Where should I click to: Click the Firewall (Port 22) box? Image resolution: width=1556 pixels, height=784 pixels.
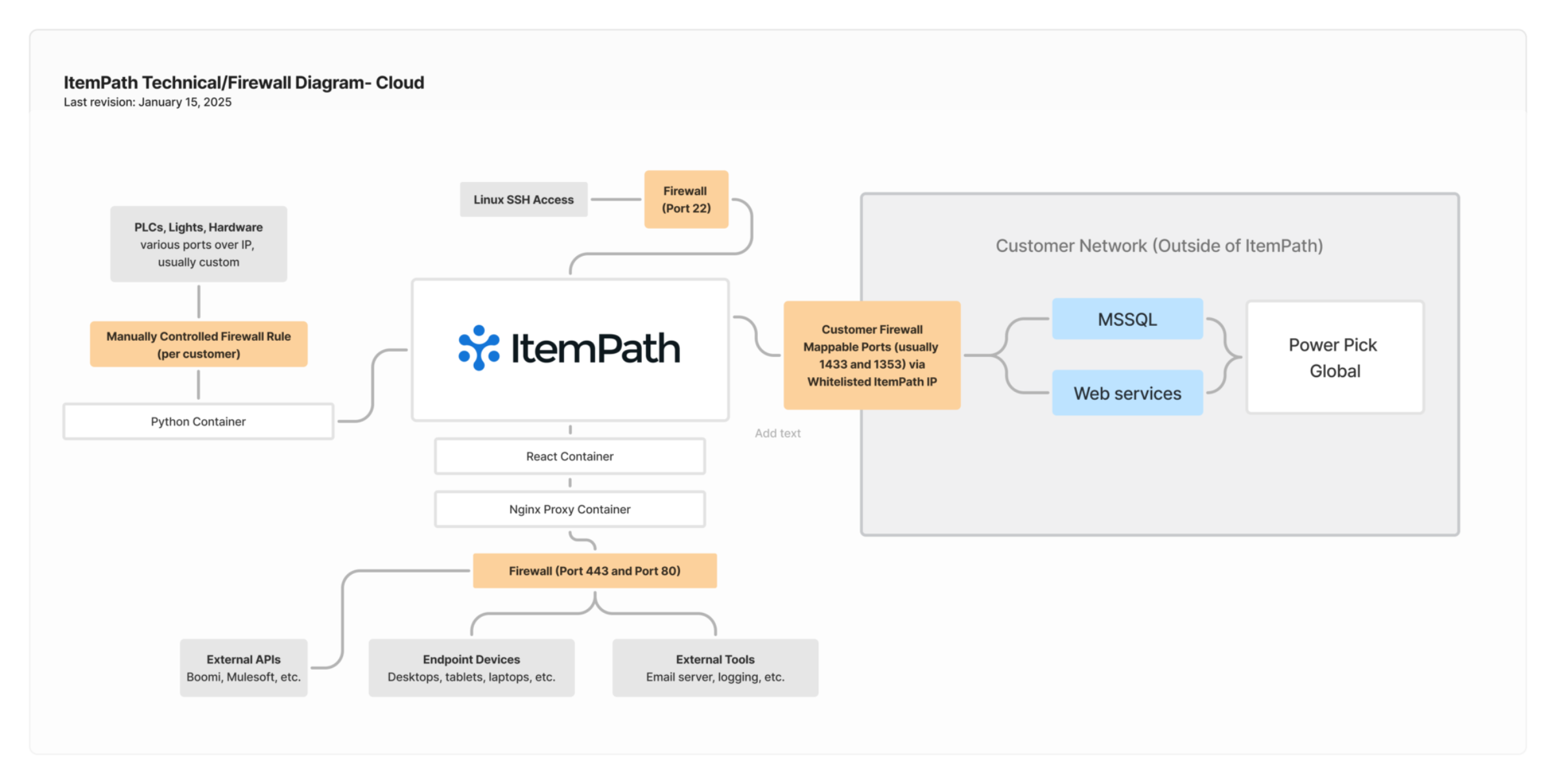[686, 200]
